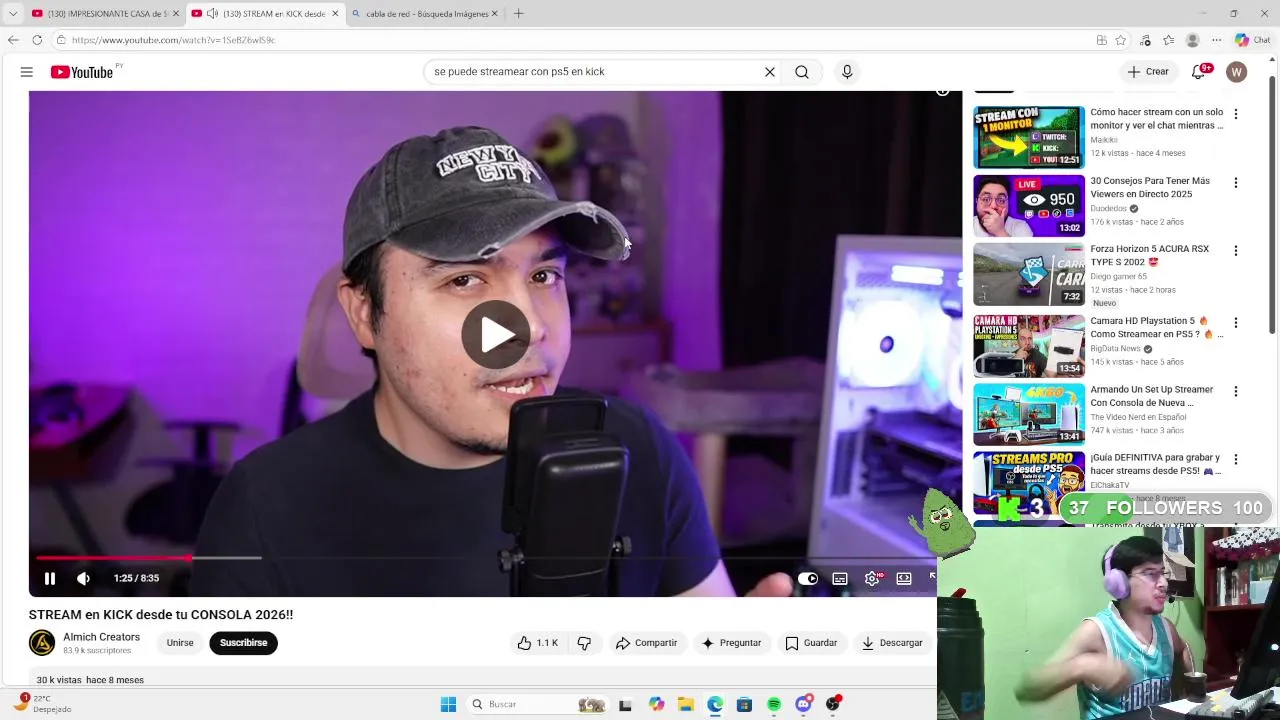Open options for Armando Un Set Up video
The width and height of the screenshot is (1280, 720).
(1236, 391)
